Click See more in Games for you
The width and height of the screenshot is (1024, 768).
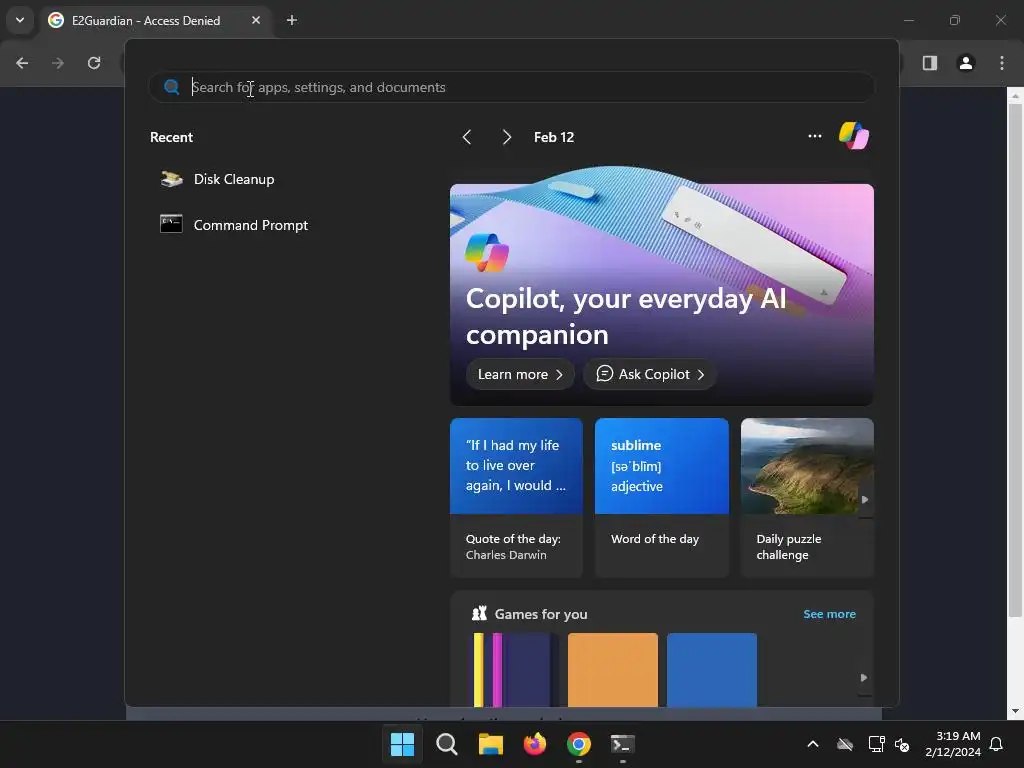829,614
